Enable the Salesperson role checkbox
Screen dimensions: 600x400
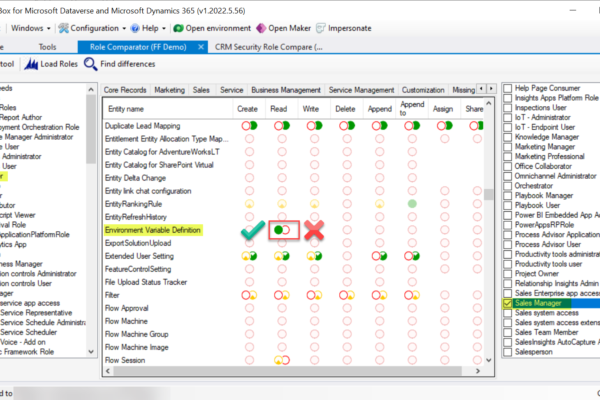(x=509, y=354)
